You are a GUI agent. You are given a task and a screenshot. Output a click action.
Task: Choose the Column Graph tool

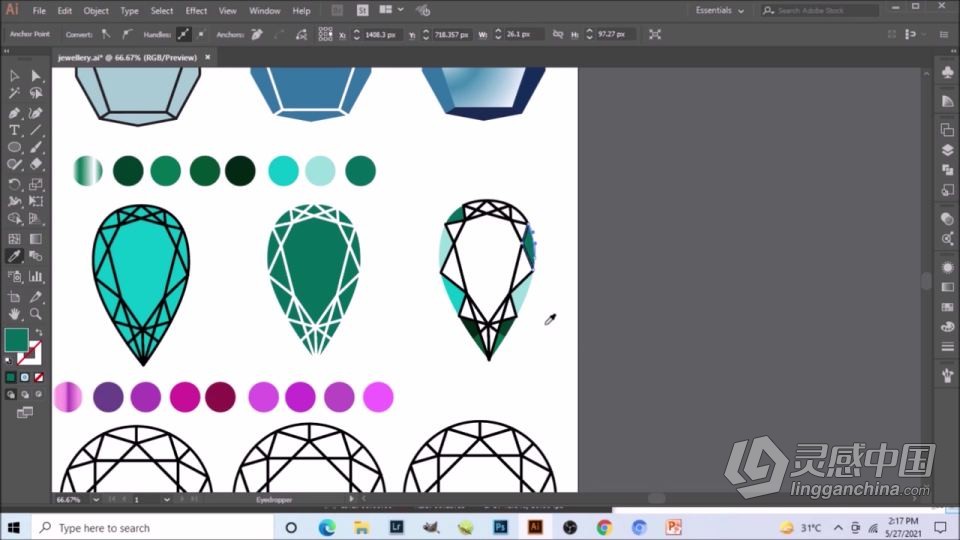36,277
